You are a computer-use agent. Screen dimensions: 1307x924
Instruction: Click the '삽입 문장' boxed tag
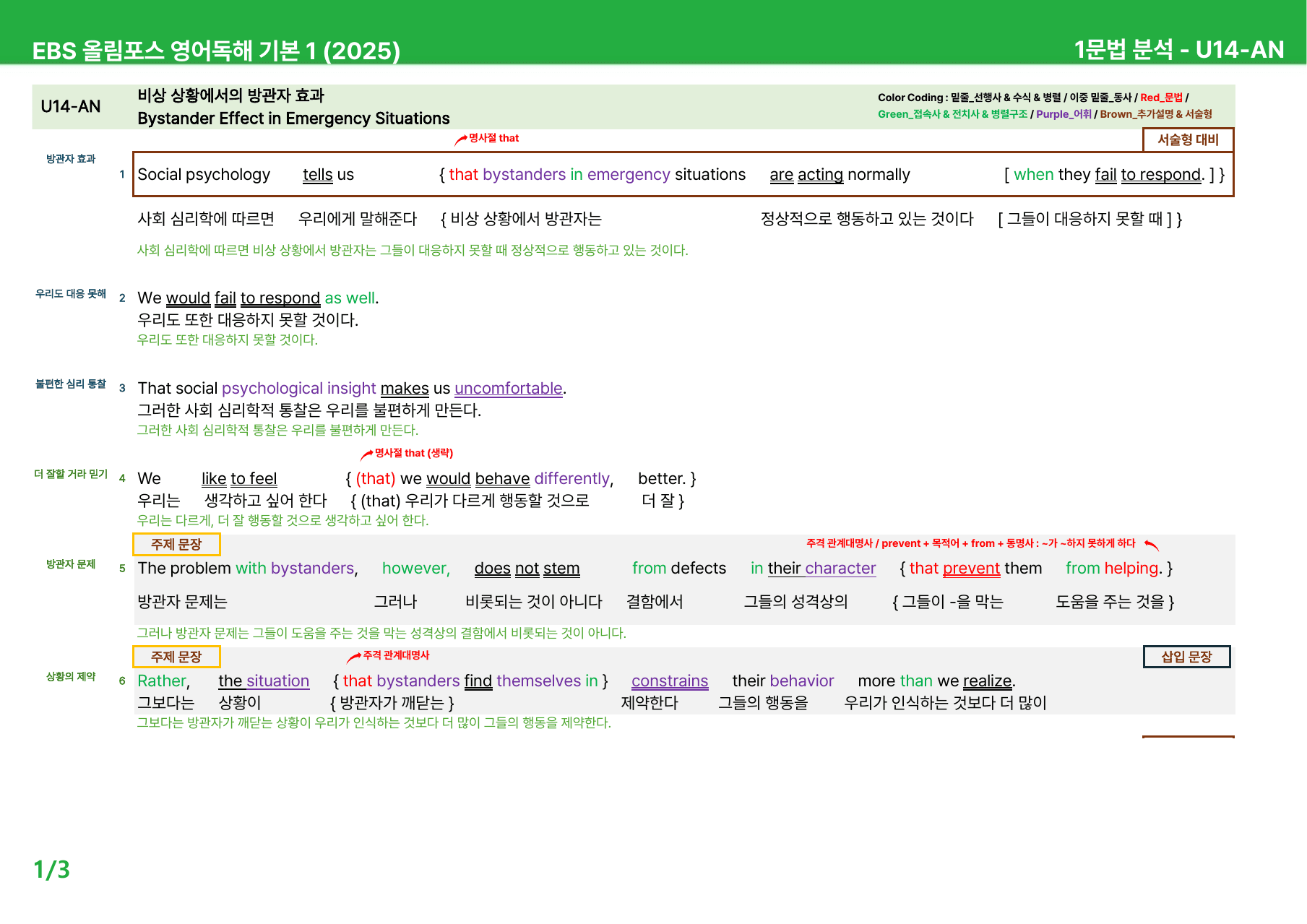click(1186, 657)
